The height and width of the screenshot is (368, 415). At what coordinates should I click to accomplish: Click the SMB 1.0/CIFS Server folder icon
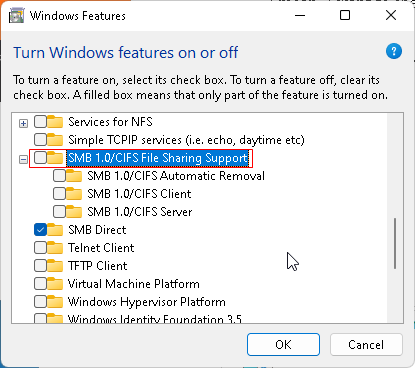click(x=74, y=212)
